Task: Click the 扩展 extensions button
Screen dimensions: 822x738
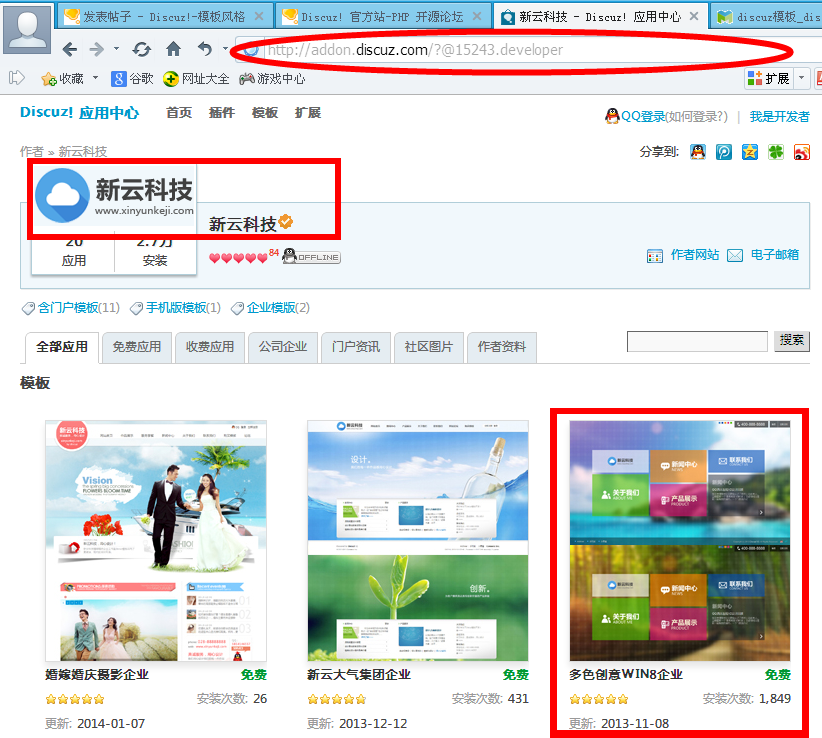Action: [x=769, y=78]
